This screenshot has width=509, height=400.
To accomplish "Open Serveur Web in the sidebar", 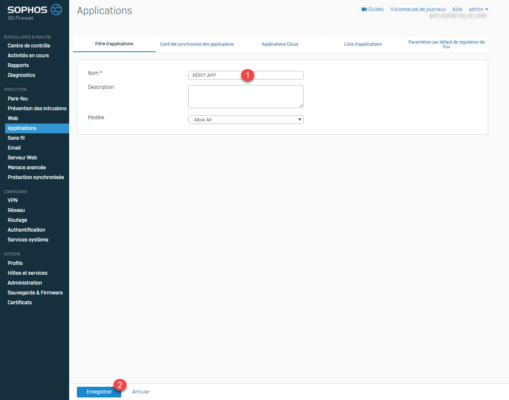I will [22, 158].
